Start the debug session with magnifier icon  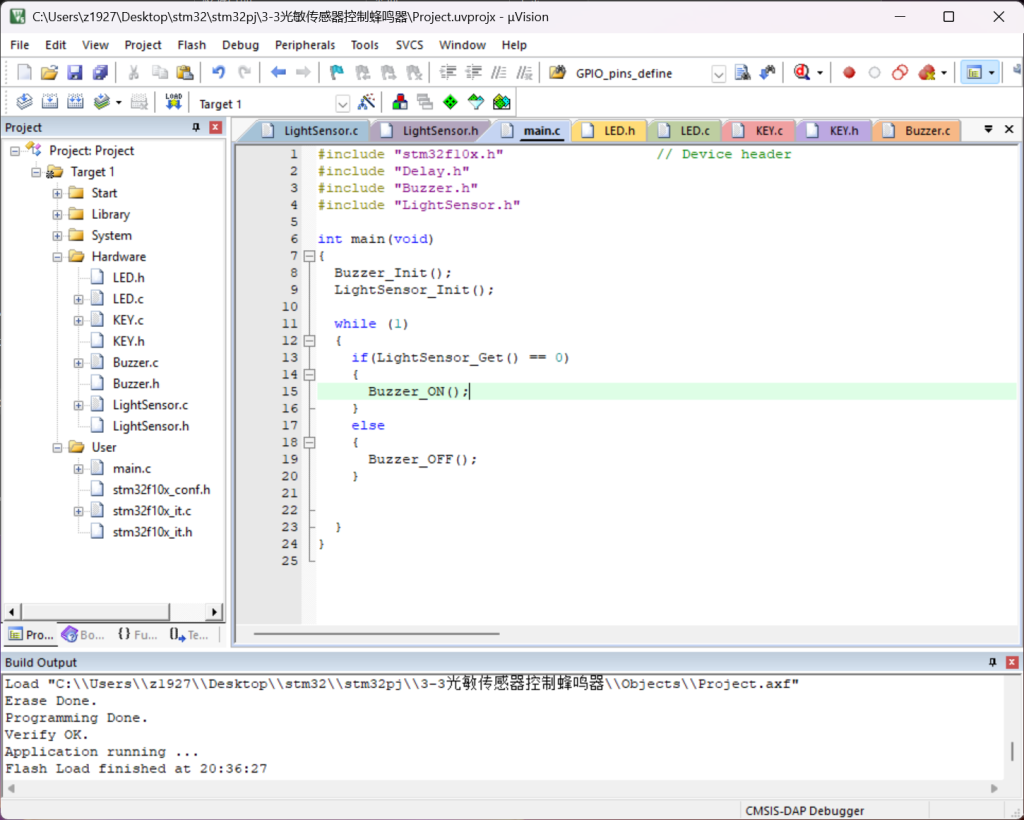point(802,73)
